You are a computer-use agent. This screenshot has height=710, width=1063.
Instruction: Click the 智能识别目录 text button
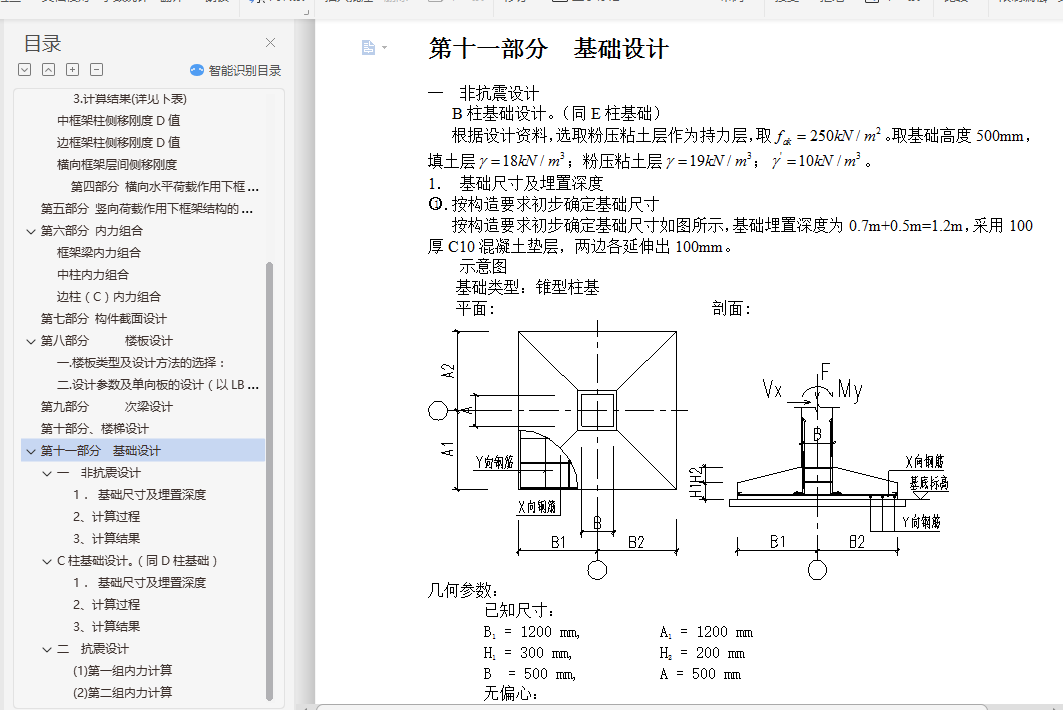pyautogui.click(x=245, y=70)
